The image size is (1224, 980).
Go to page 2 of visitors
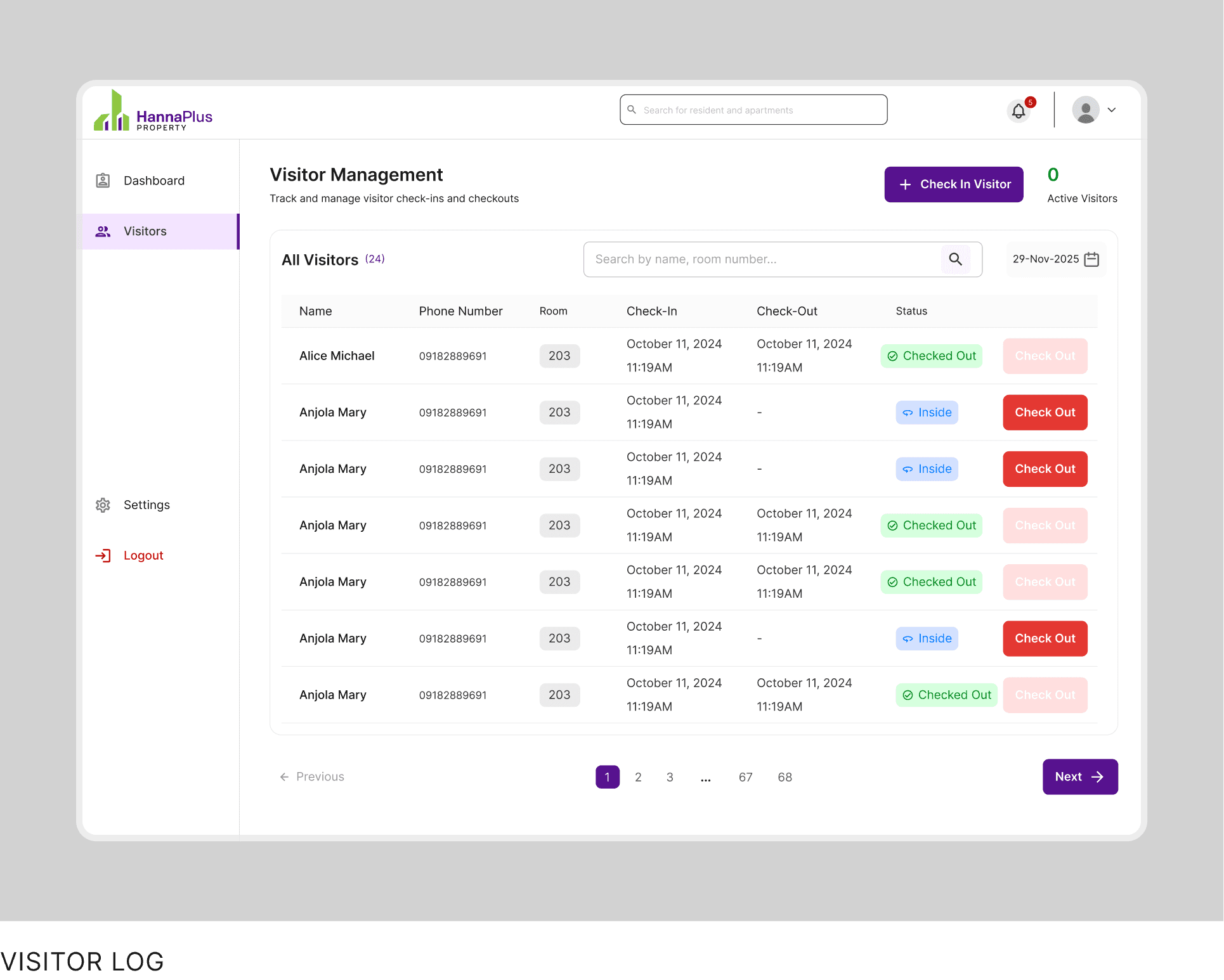click(638, 777)
